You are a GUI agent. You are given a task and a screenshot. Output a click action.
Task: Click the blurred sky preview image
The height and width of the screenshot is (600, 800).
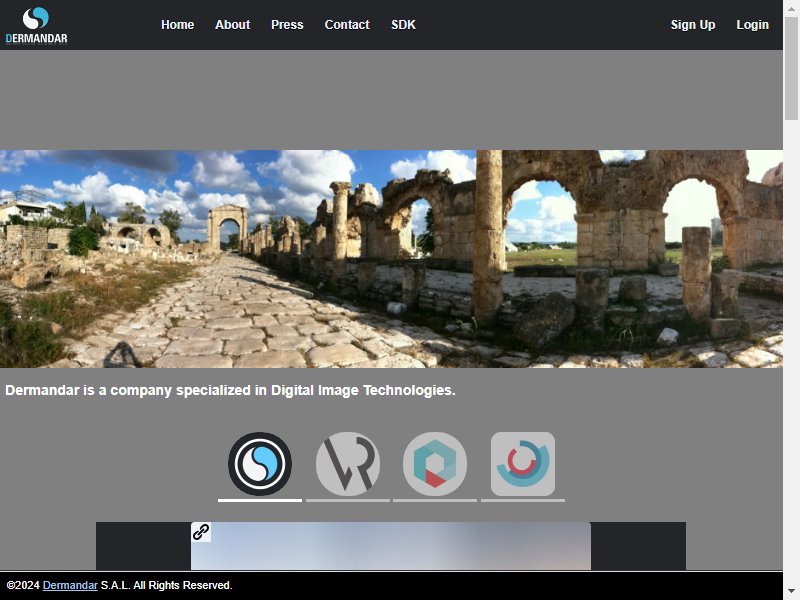pyautogui.click(x=391, y=546)
